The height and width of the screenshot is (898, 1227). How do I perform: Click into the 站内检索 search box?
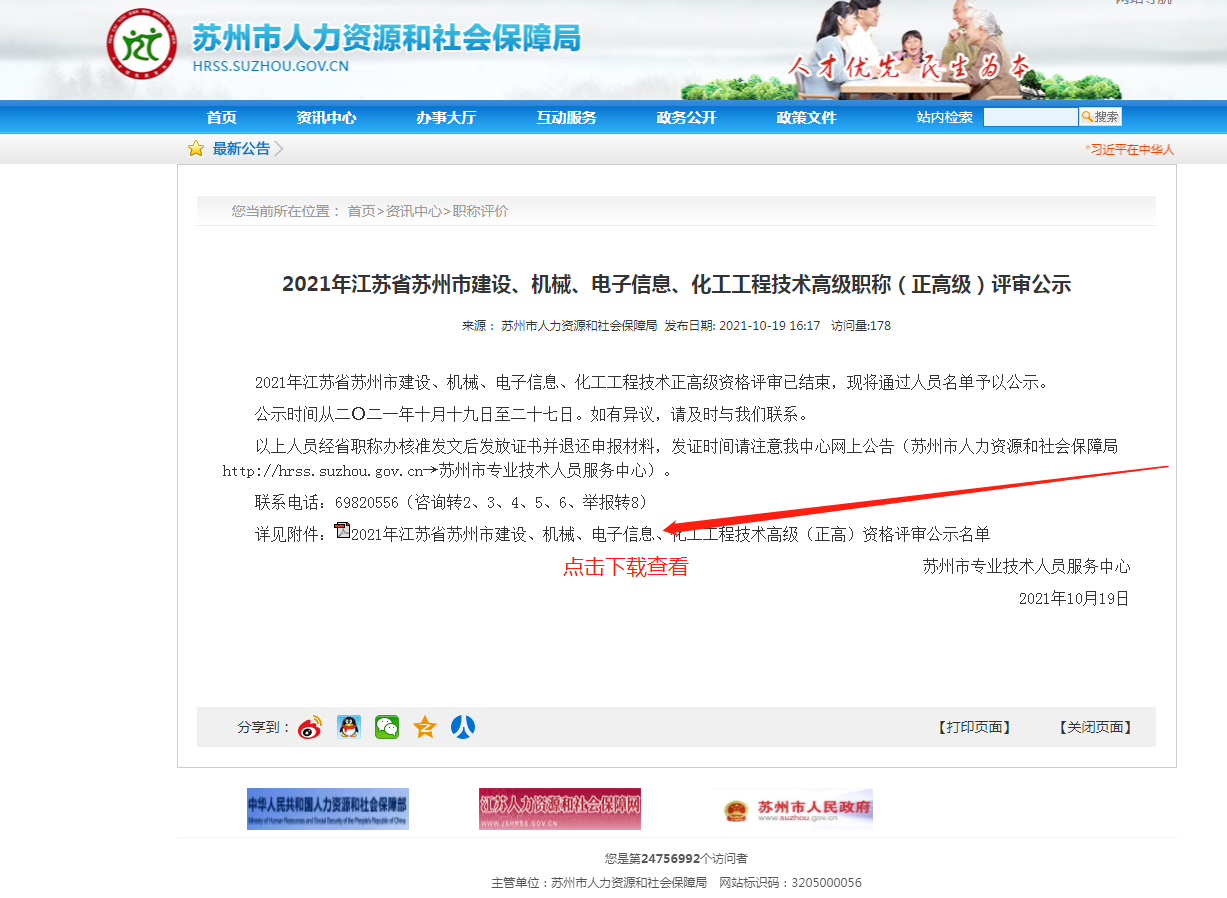[x=1030, y=117]
